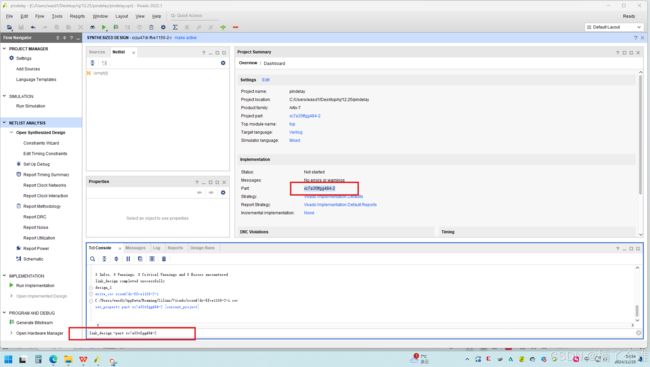Open the Default Layout dropdown
650x367 pixels.
click(614, 27)
